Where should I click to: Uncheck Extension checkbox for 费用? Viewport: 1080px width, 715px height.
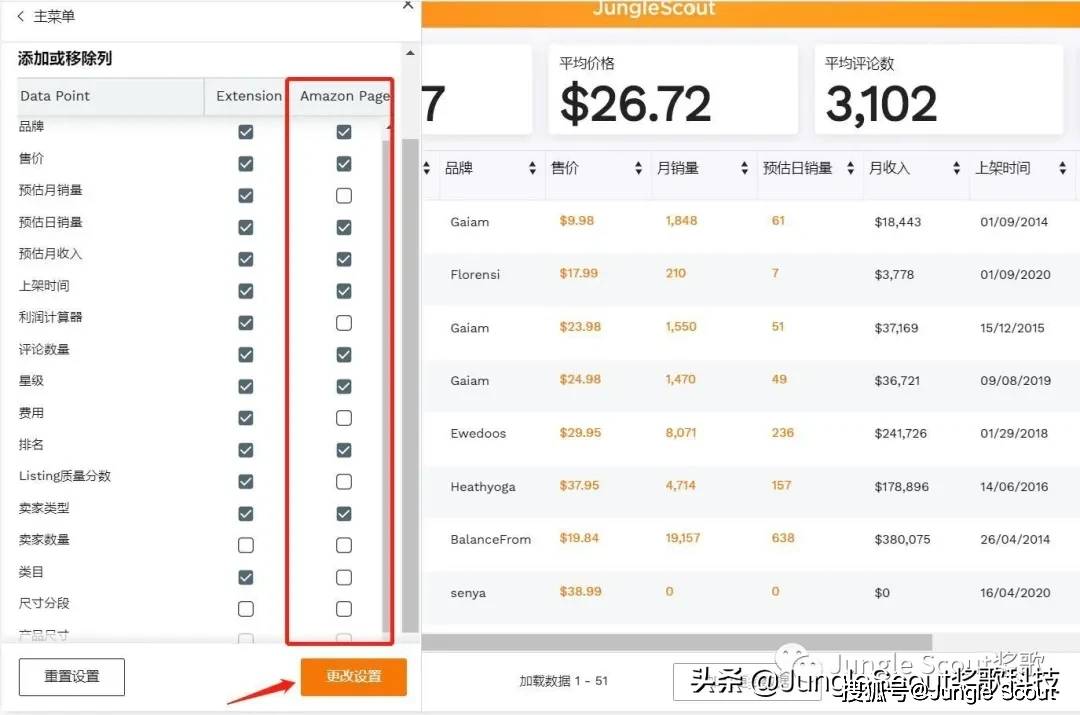tap(246, 418)
